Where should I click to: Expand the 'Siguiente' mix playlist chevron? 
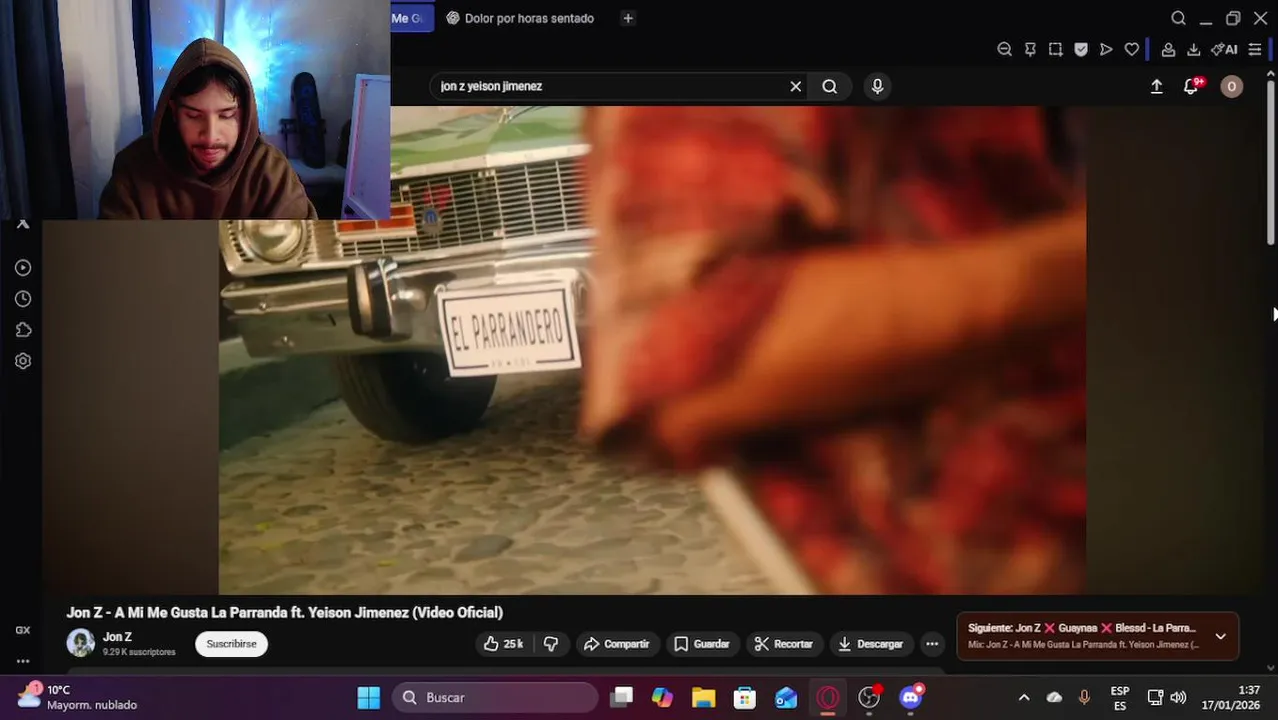(x=1220, y=637)
